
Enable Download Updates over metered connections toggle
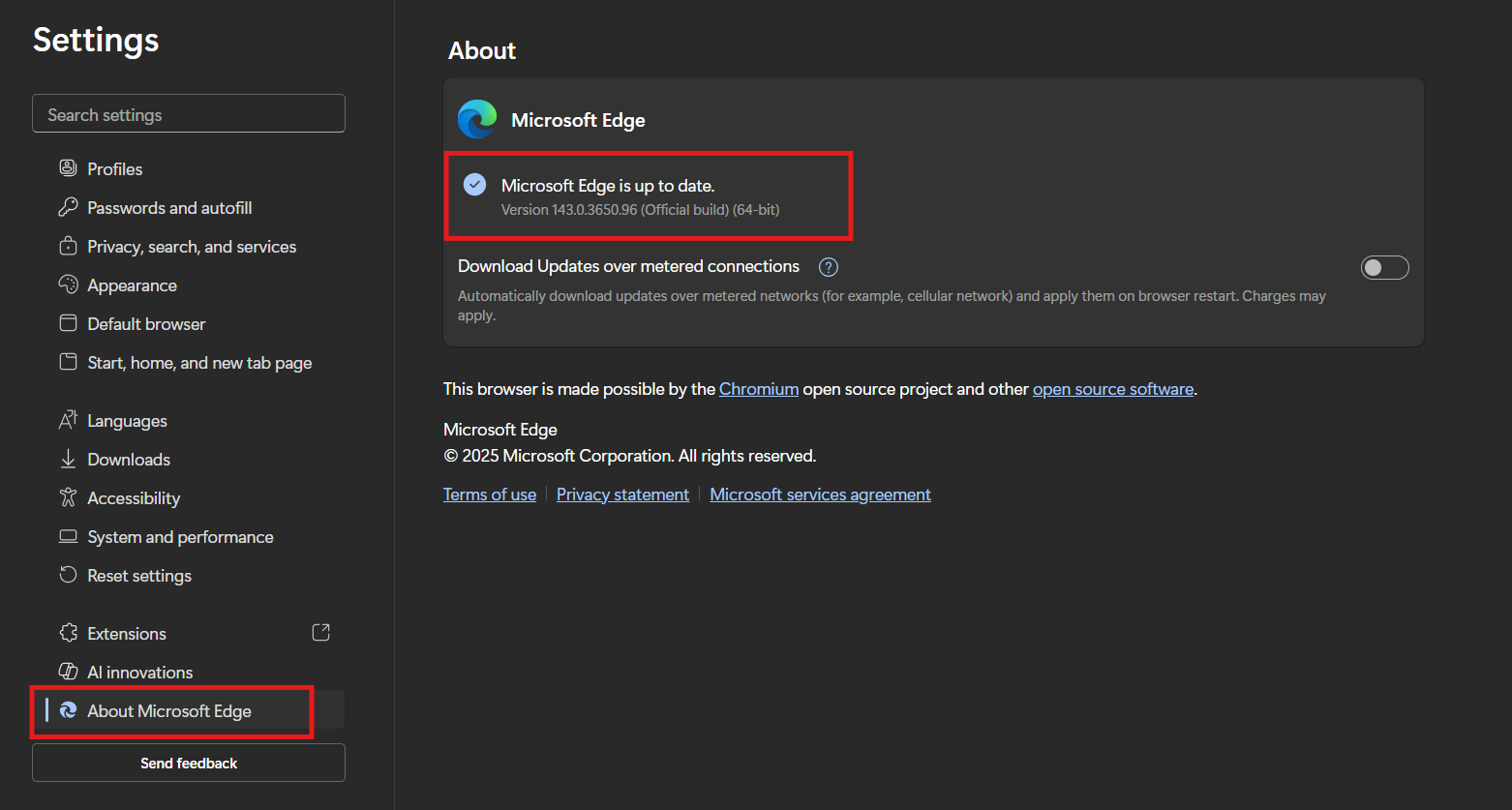click(1384, 268)
